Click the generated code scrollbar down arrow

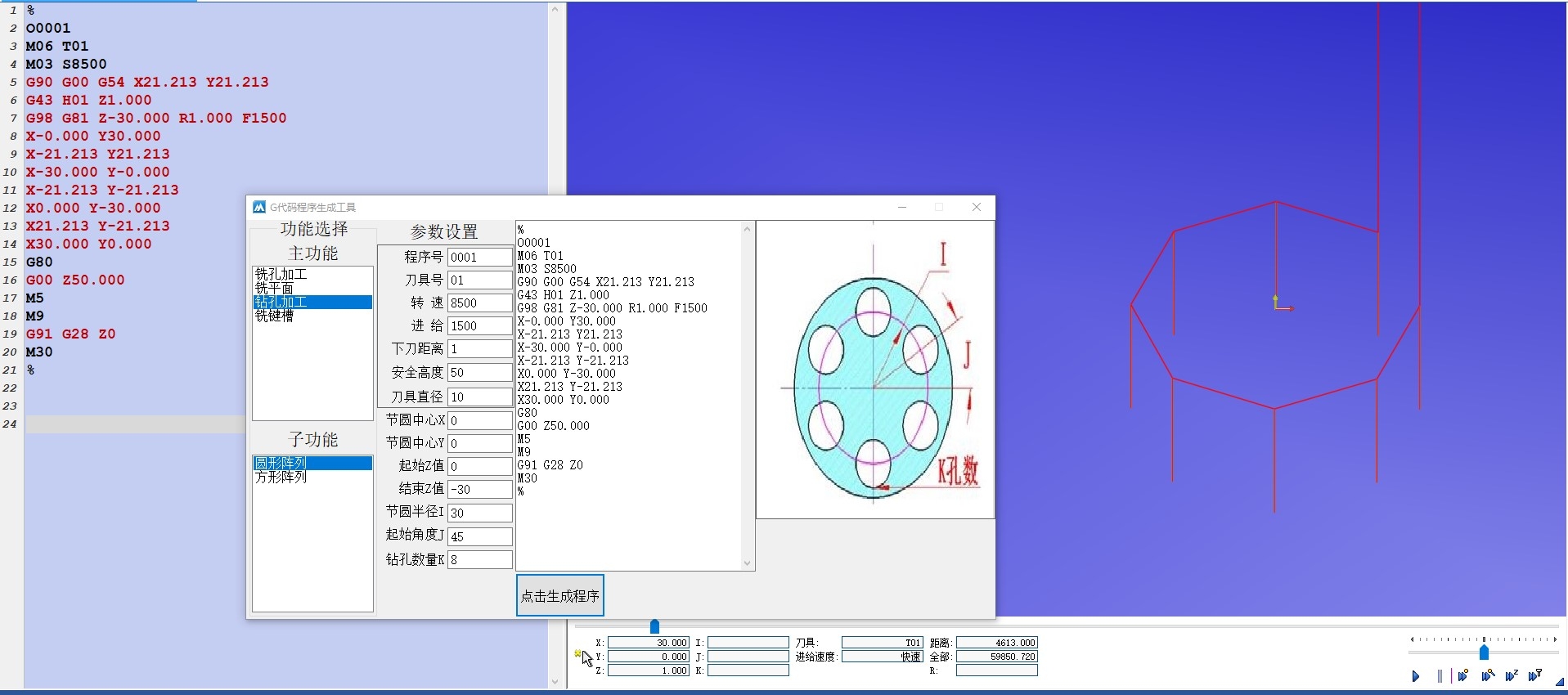click(747, 563)
